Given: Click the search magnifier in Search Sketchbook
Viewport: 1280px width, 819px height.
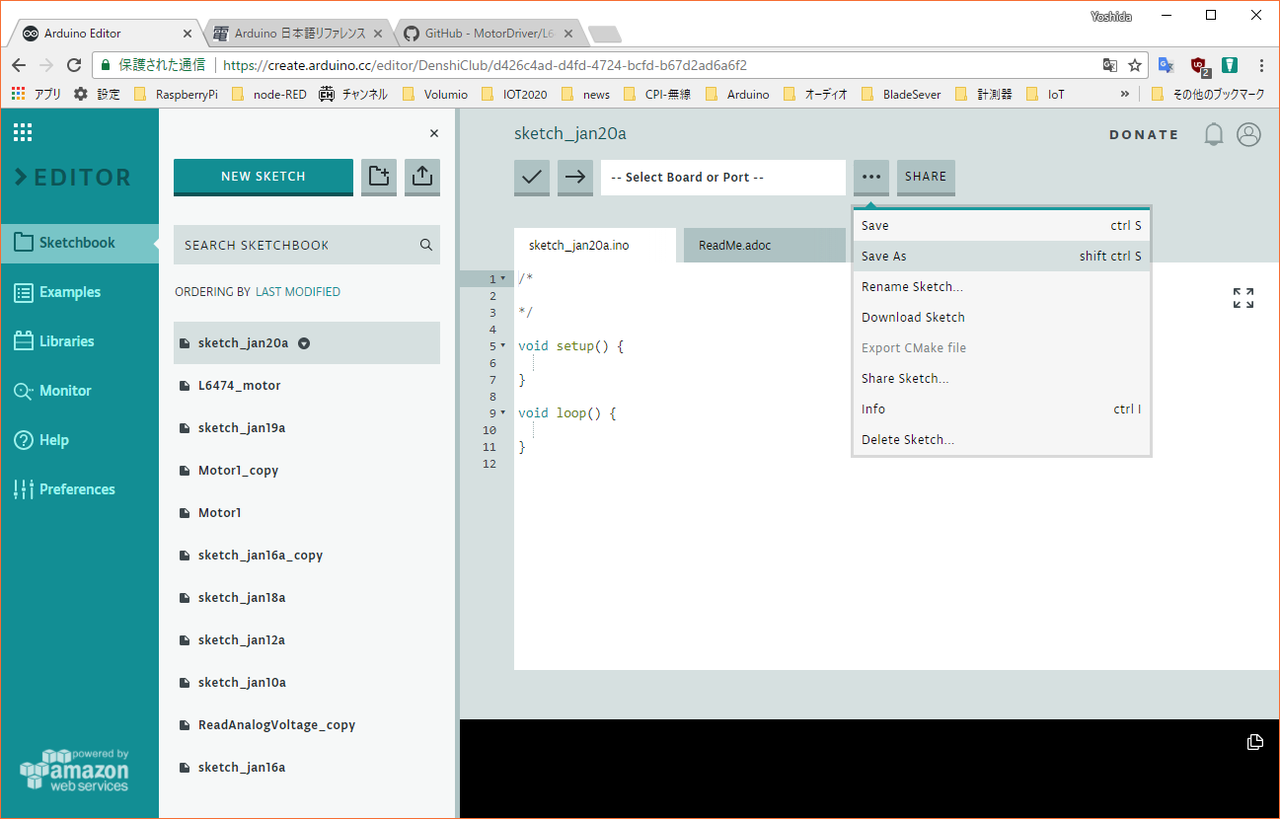Looking at the screenshot, I should click(426, 245).
